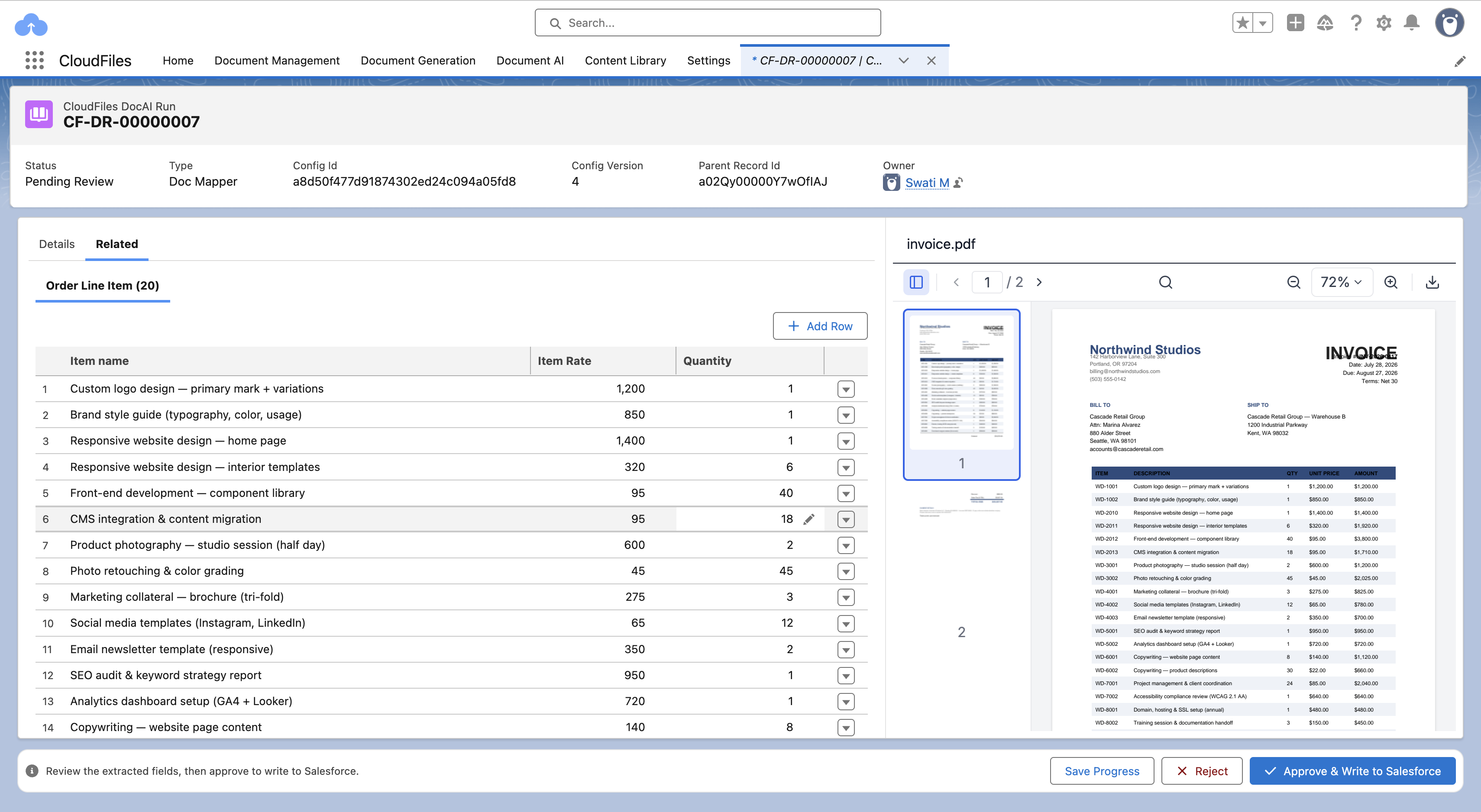This screenshot has height=812, width=1481.
Task: Select the Related tab
Action: click(x=117, y=244)
